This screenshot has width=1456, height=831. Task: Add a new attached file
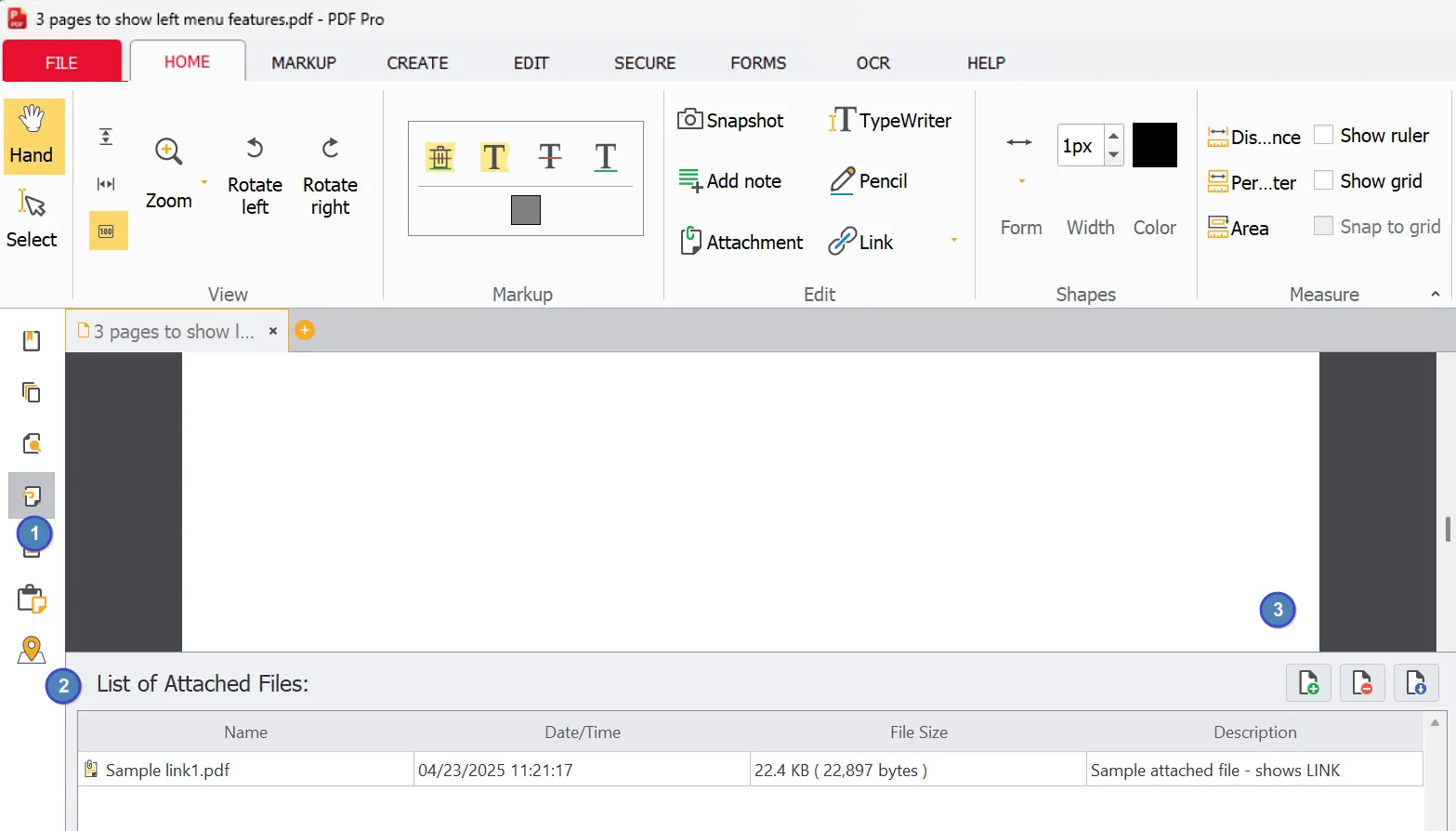[x=1308, y=683]
